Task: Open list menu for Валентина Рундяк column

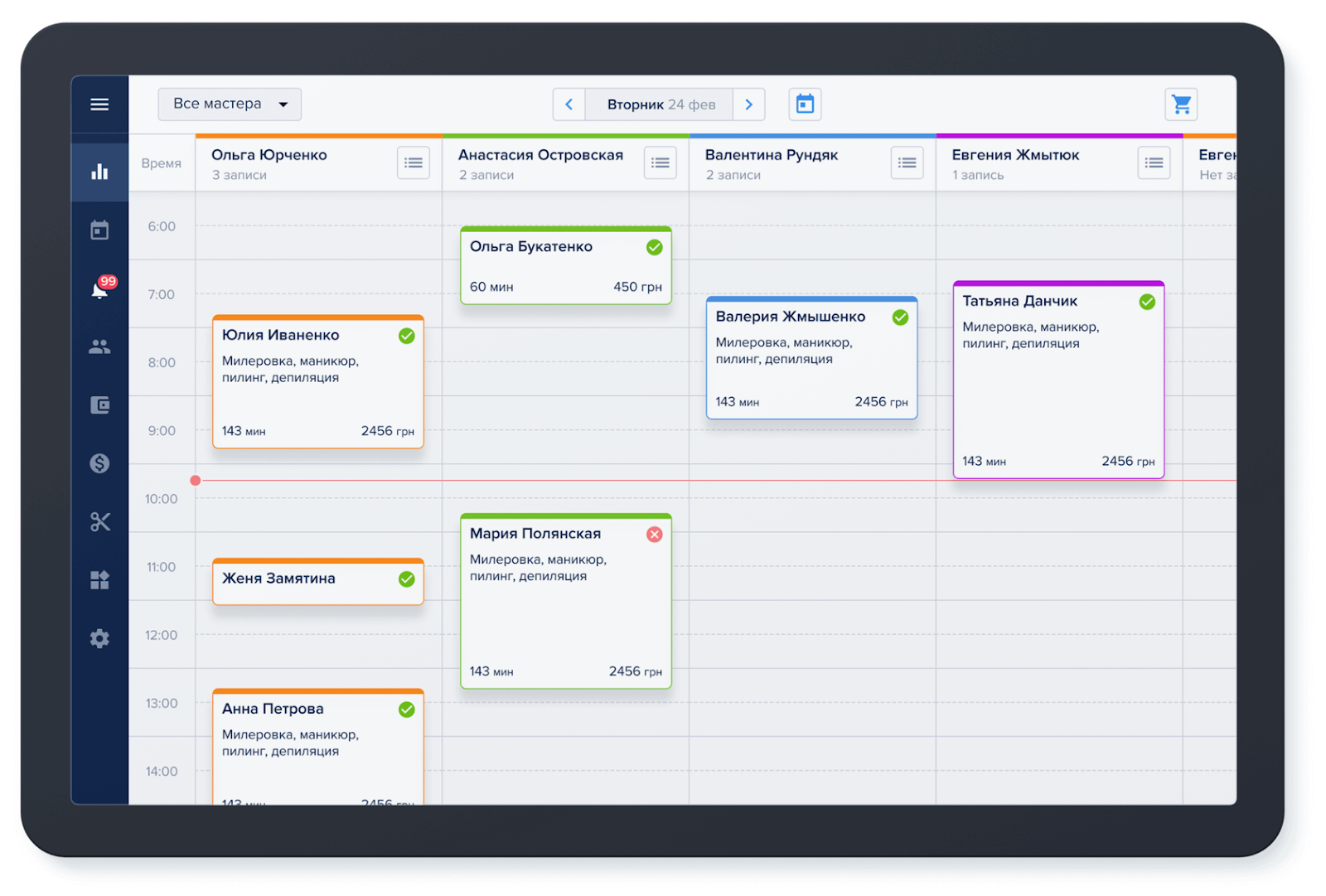Action: pos(907,163)
